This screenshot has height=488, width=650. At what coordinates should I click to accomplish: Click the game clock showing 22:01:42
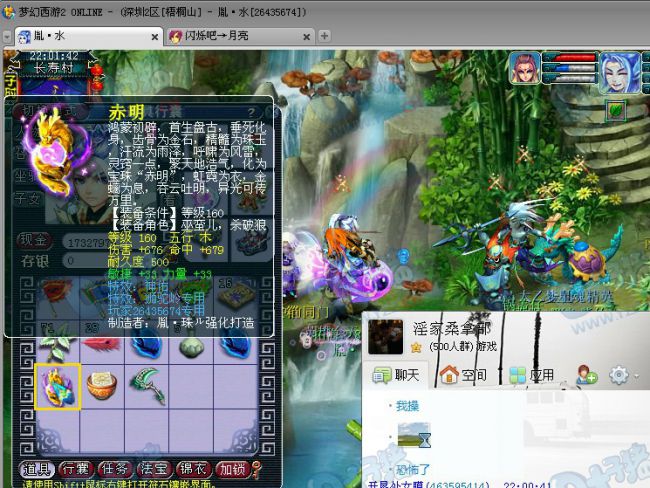(54, 56)
